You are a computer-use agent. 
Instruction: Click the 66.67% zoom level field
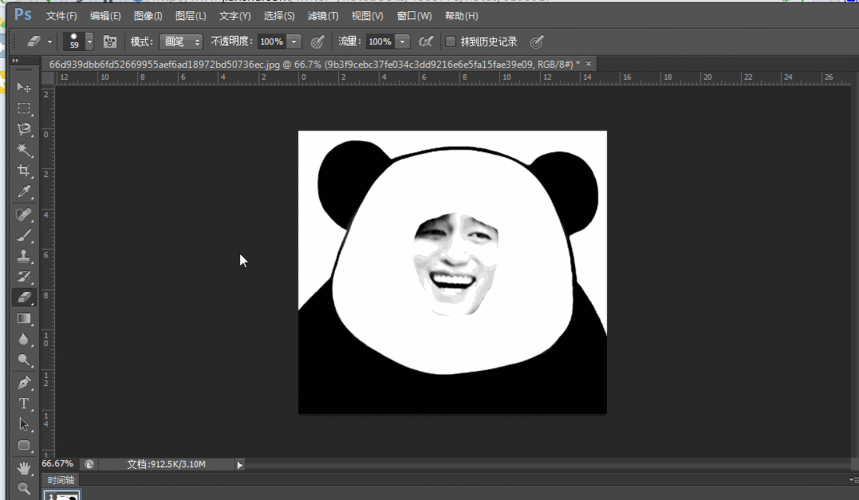click(57, 464)
